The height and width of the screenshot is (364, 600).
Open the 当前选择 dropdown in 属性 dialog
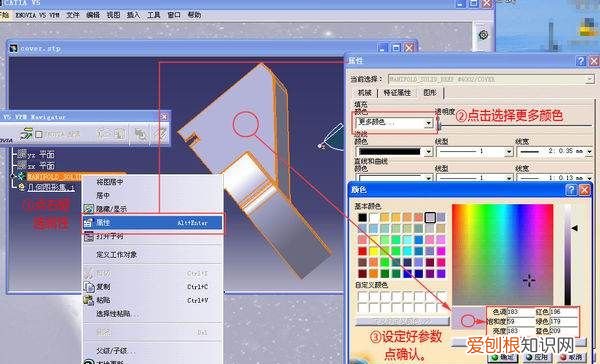(x=590, y=79)
